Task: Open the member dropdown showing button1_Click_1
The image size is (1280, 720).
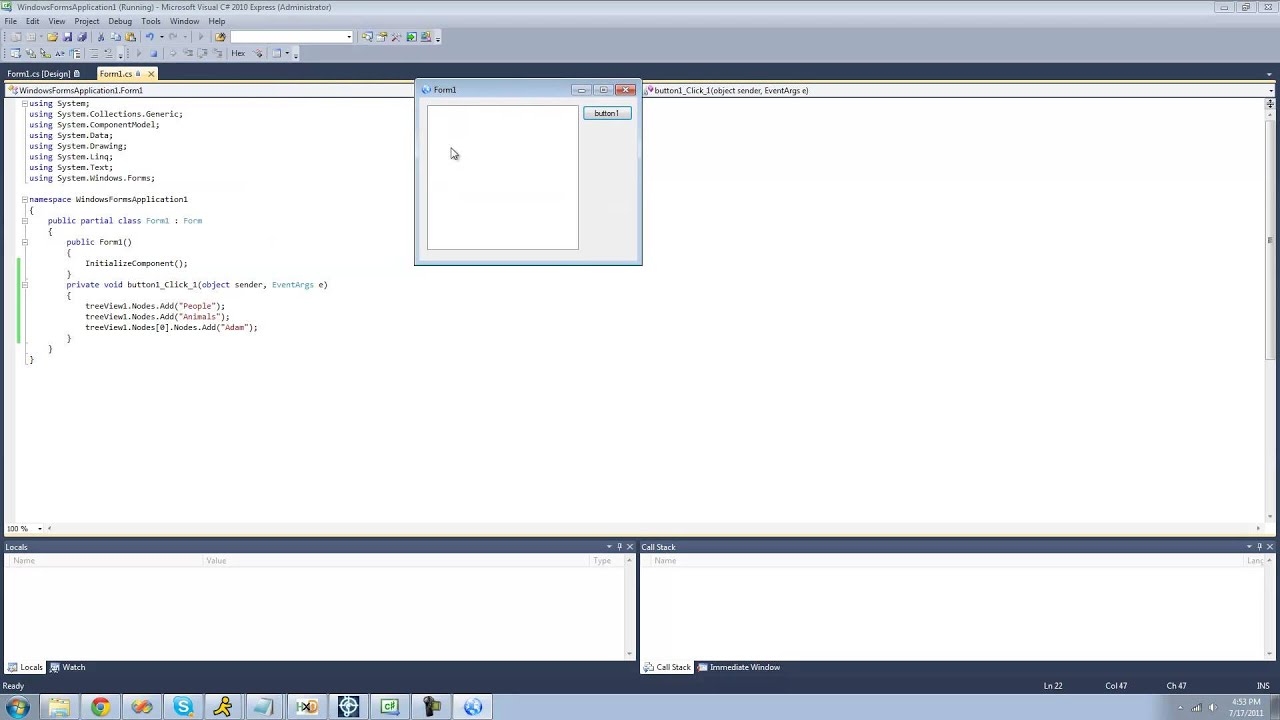Action: click(1270, 90)
